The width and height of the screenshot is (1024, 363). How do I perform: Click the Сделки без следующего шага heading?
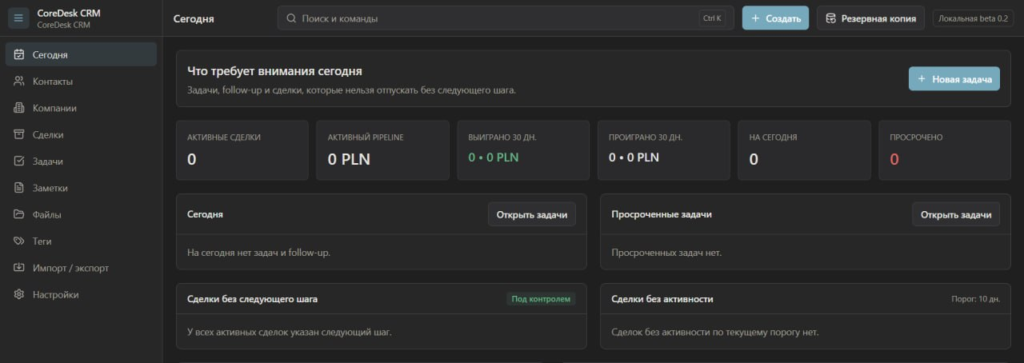point(252,299)
